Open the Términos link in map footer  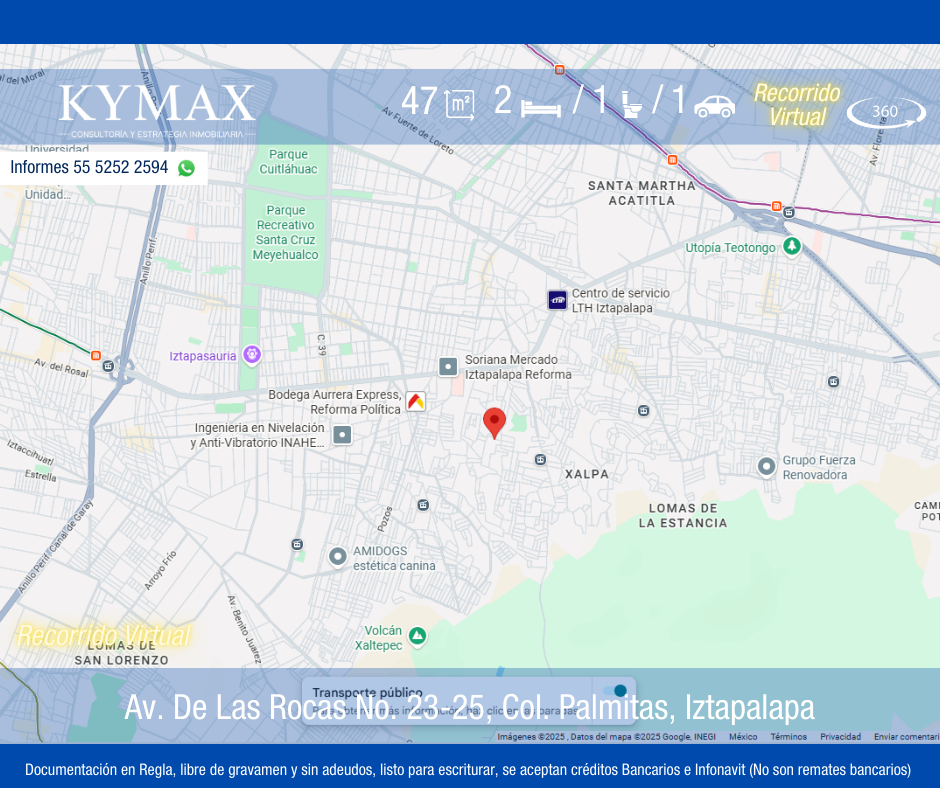click(788, 737)
